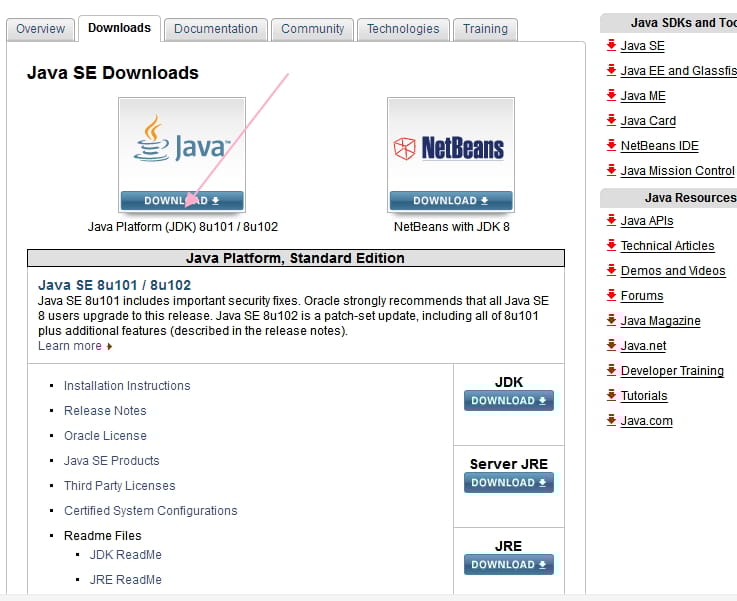Click the red icon beside Technical Articles
737x601 pixels.
(x=611, y=245)
